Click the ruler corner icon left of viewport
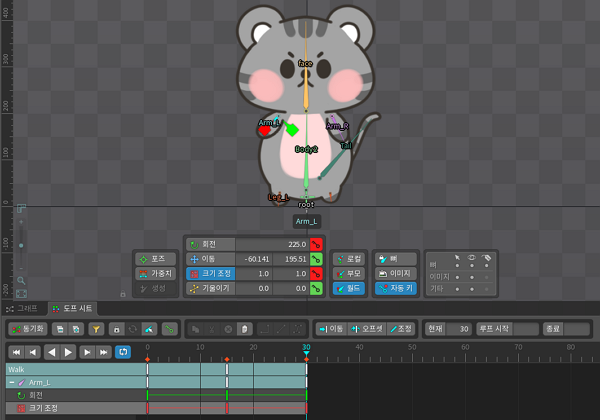Screen dimensions: 600x420 (21, 208)
